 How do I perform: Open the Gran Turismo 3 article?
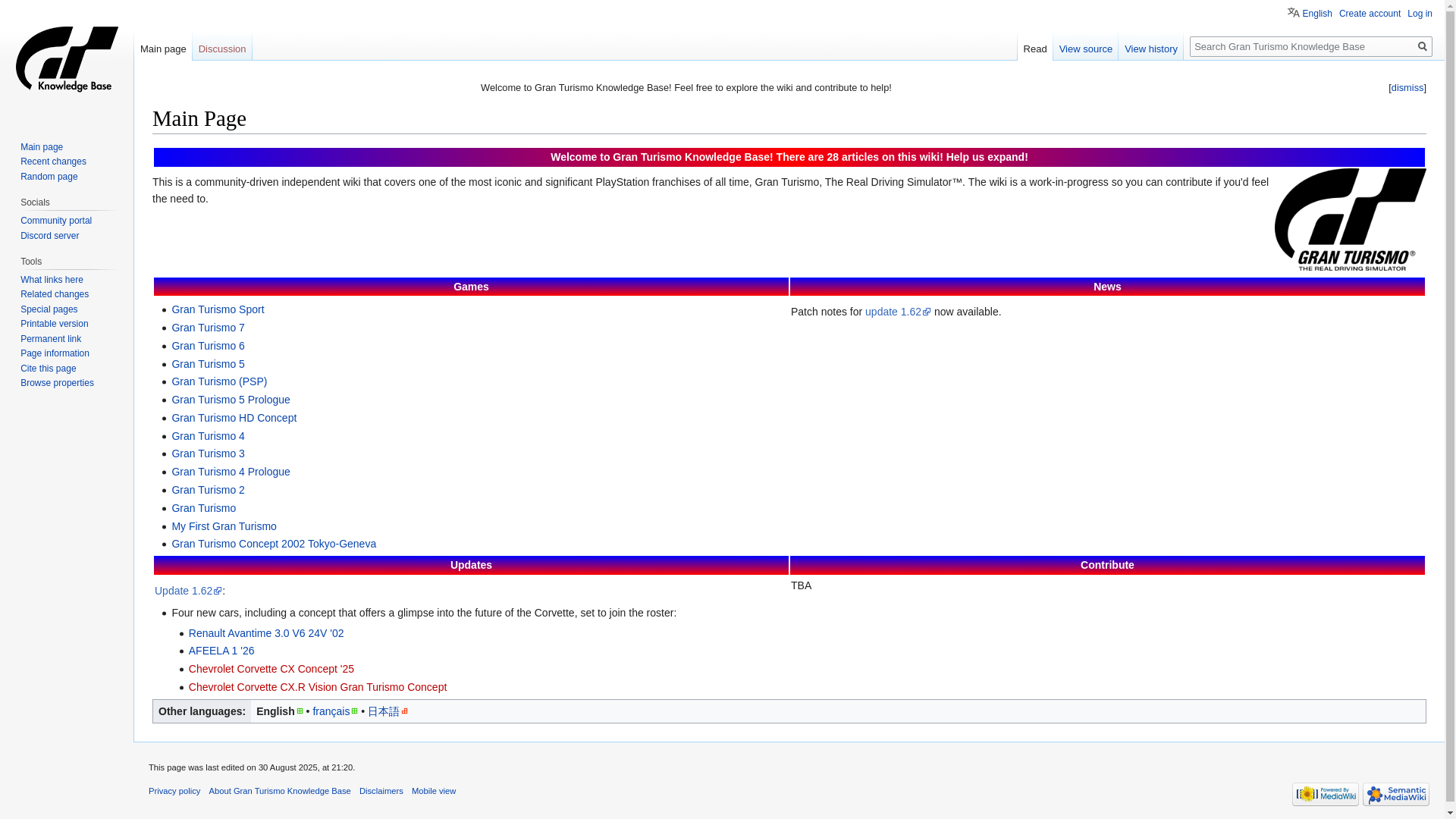pos(208,453)
